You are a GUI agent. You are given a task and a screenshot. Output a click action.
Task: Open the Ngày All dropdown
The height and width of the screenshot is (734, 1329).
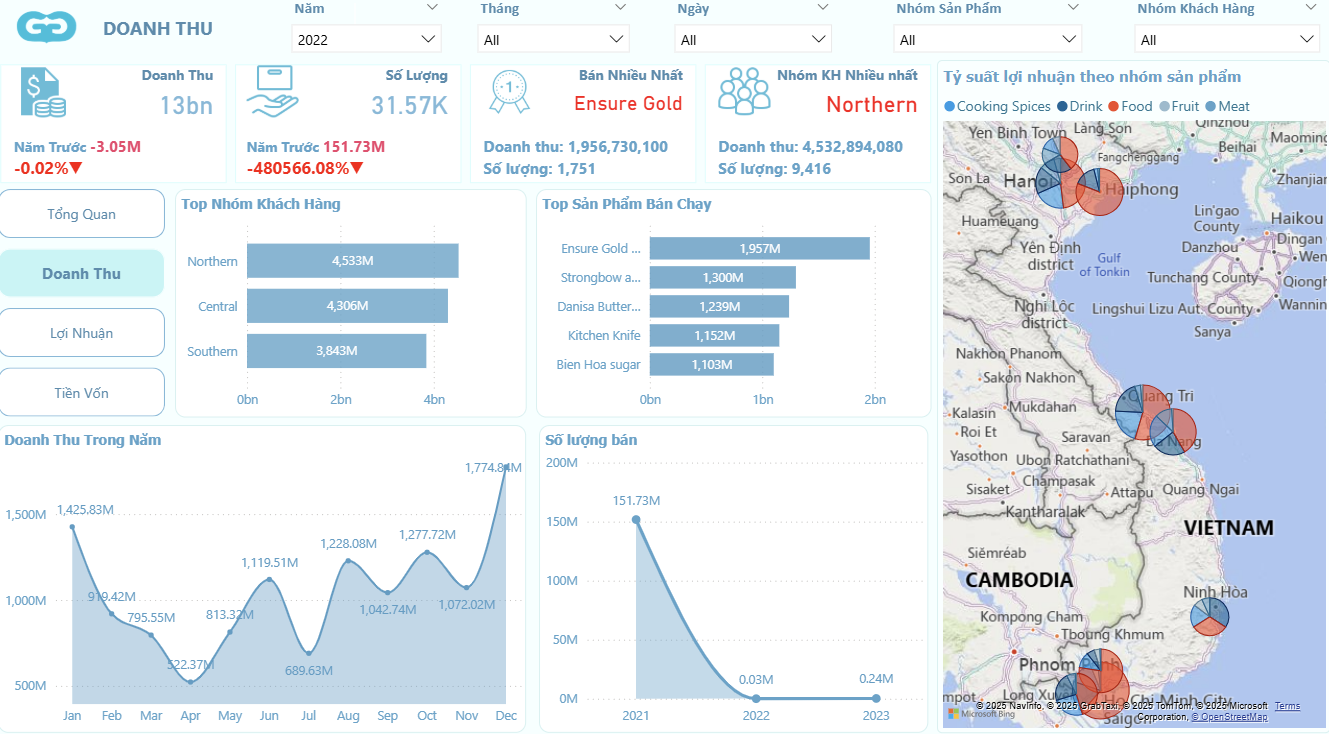[x=754, y=40]
